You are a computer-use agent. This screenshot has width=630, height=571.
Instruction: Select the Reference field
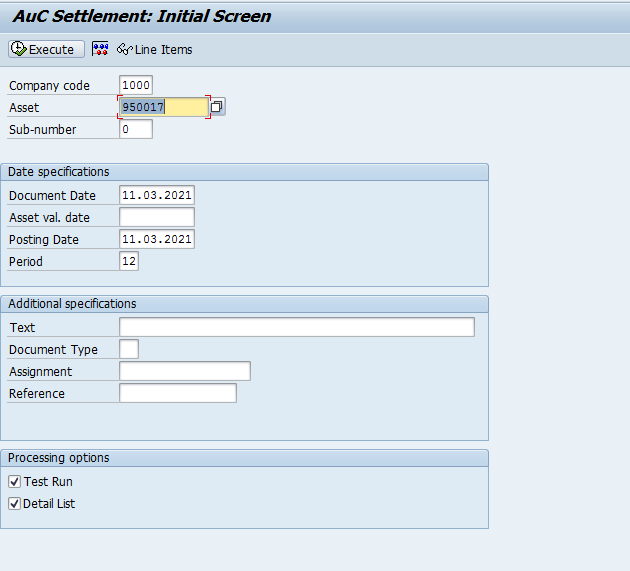(x=178, y=393)
